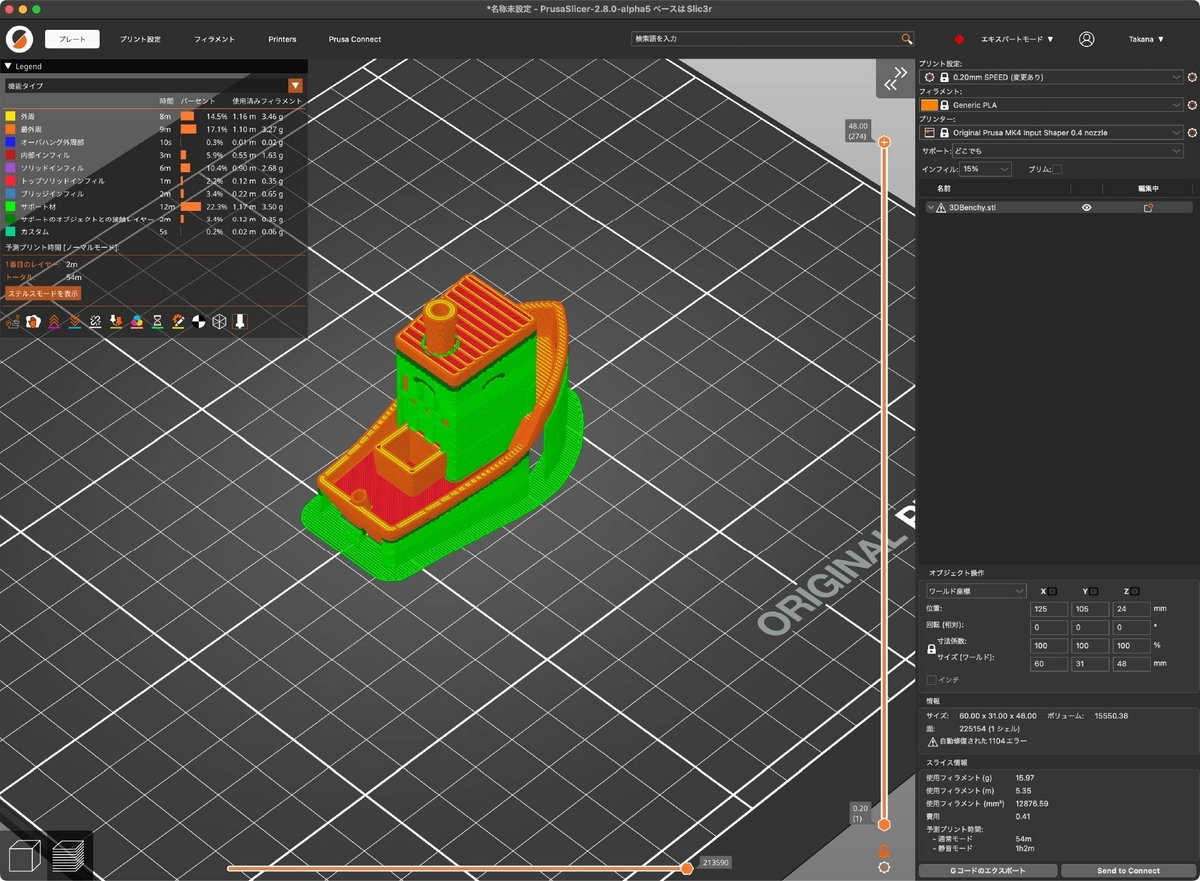
Task: Click the yellow 外周 legend color swatch
Action: pos(10,117)
